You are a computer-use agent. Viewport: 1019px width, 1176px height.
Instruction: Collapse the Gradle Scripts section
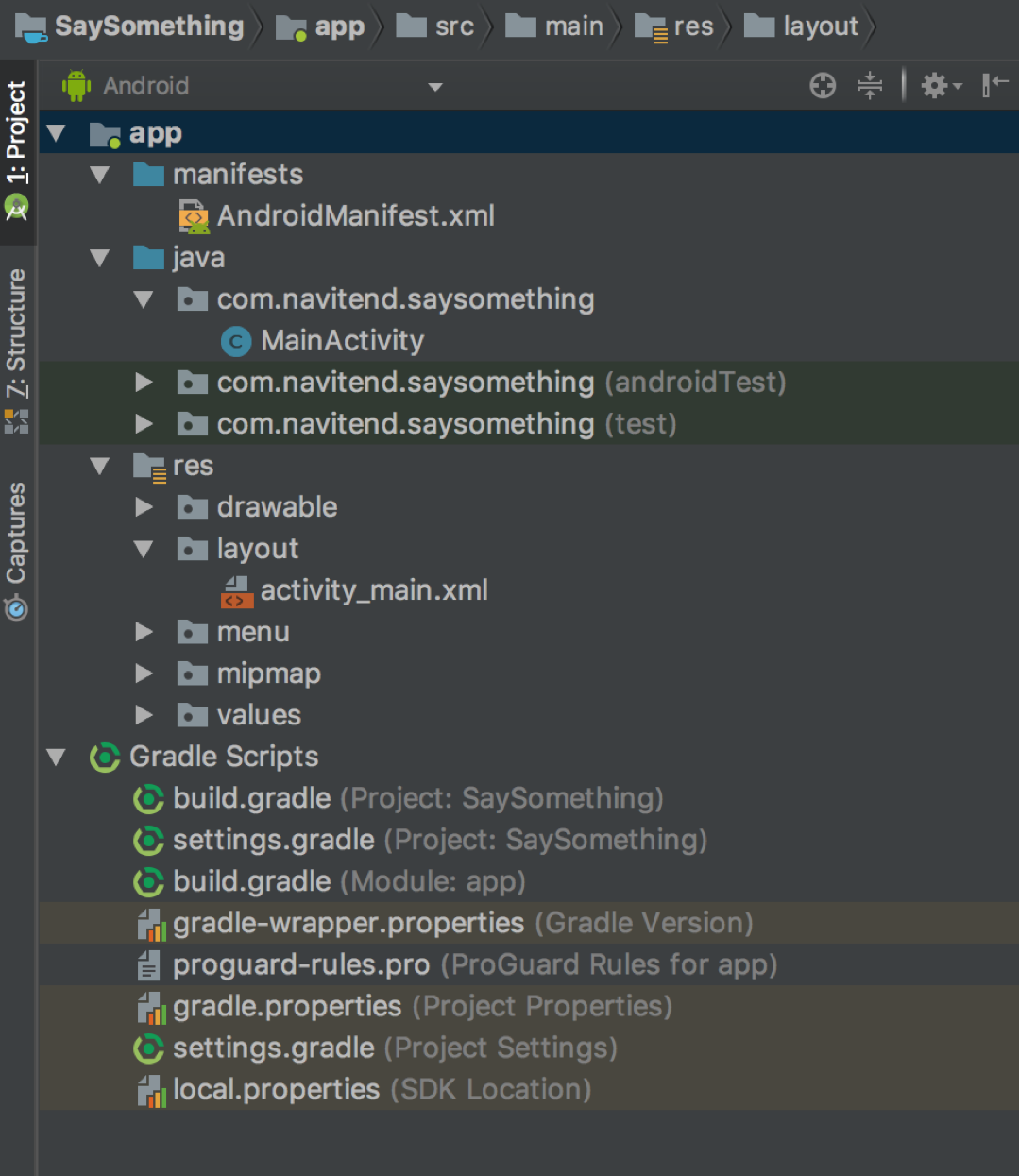coord(57,758)
